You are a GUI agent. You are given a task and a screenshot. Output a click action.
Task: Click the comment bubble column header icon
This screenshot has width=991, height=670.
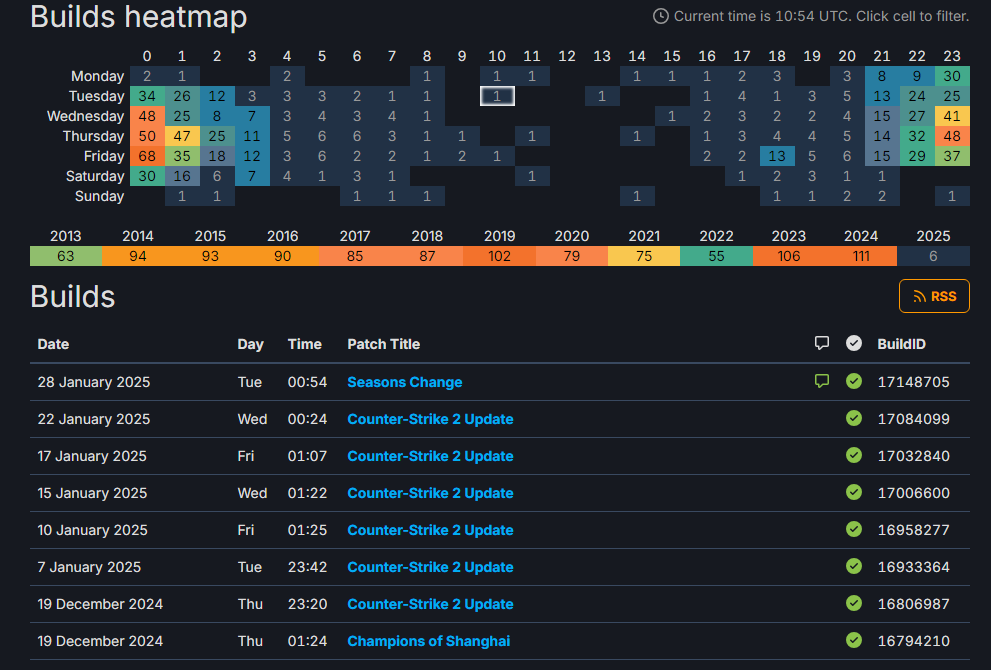[x=822, y=344]
